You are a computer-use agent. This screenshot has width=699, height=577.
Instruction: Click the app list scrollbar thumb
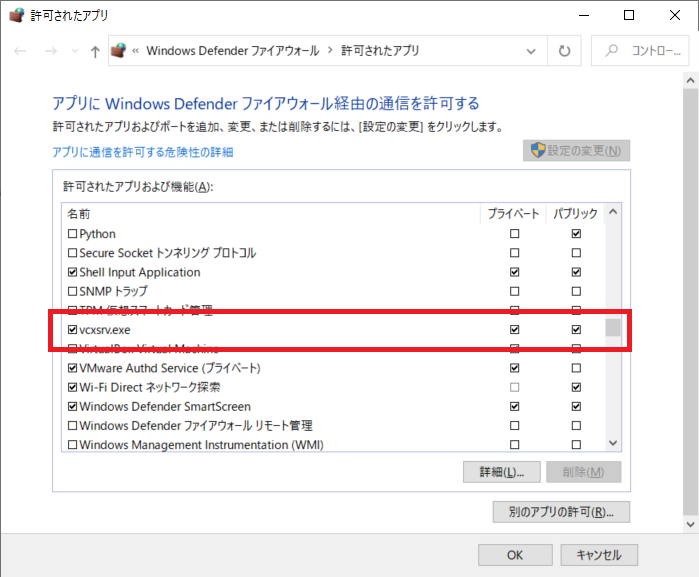(613, 327)
